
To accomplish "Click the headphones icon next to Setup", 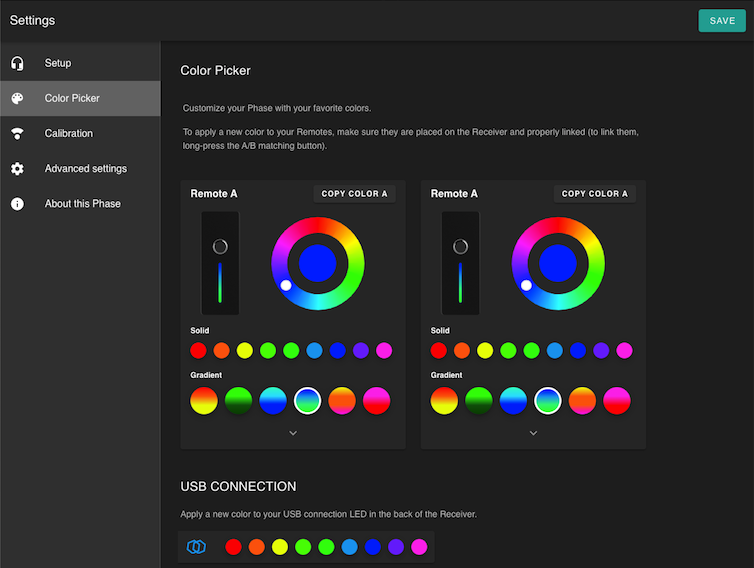I will point(17,63).
